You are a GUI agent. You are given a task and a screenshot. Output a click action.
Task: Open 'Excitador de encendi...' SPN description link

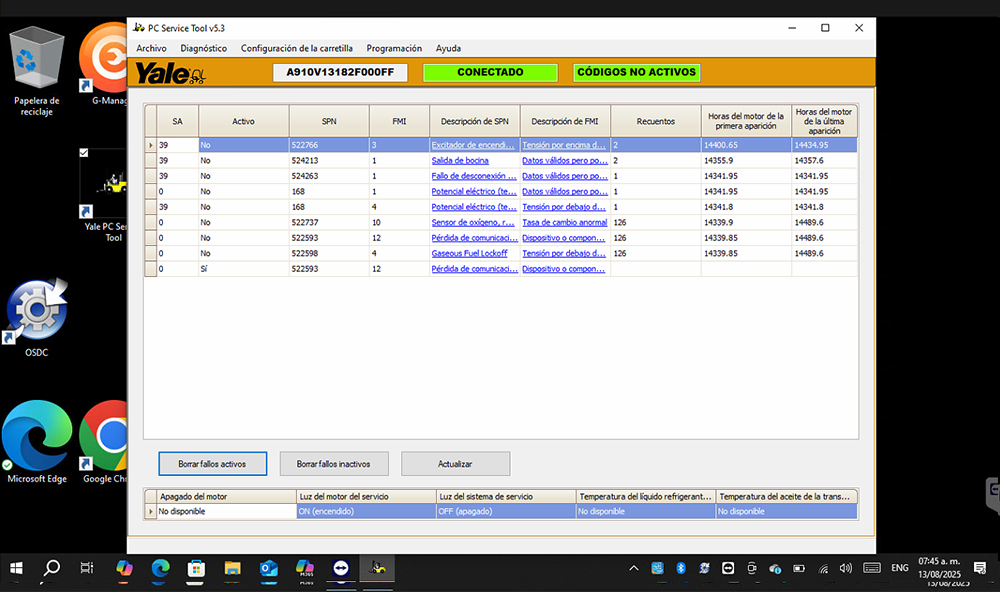[473, 145]
